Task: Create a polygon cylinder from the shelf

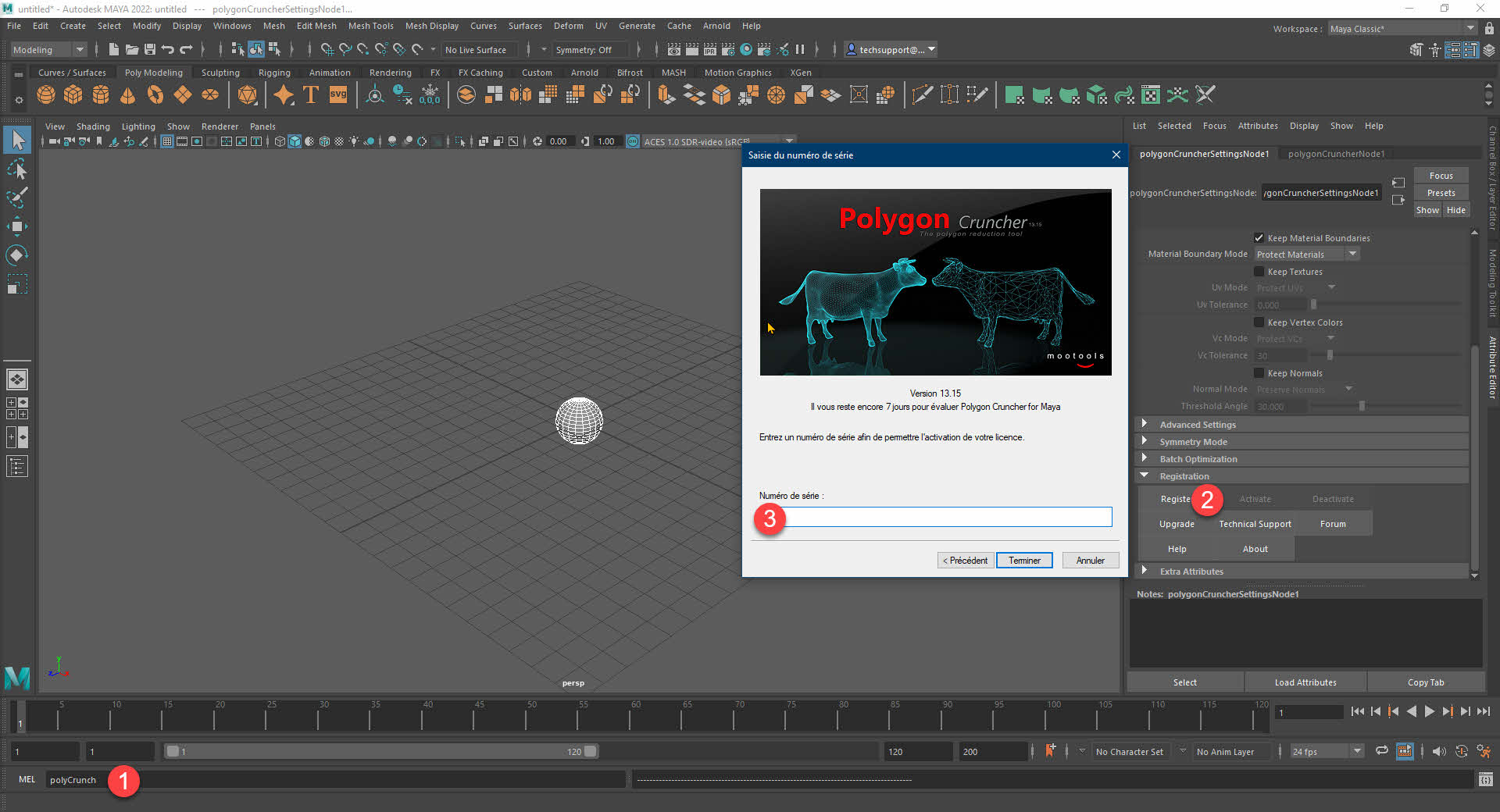Action: 101,95
